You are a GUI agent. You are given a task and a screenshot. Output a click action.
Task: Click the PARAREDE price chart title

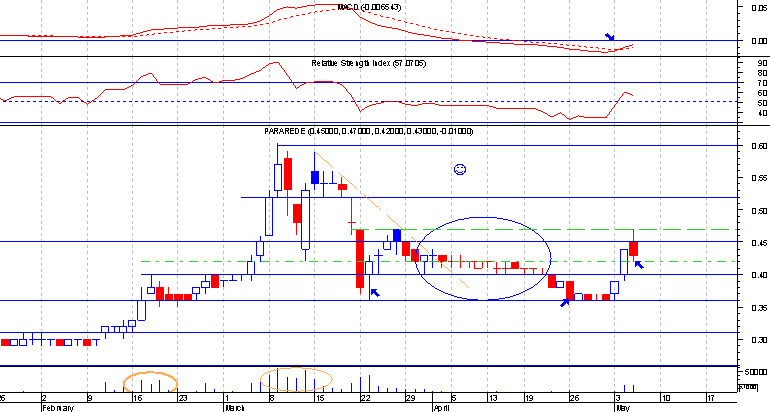coord(368,131)
